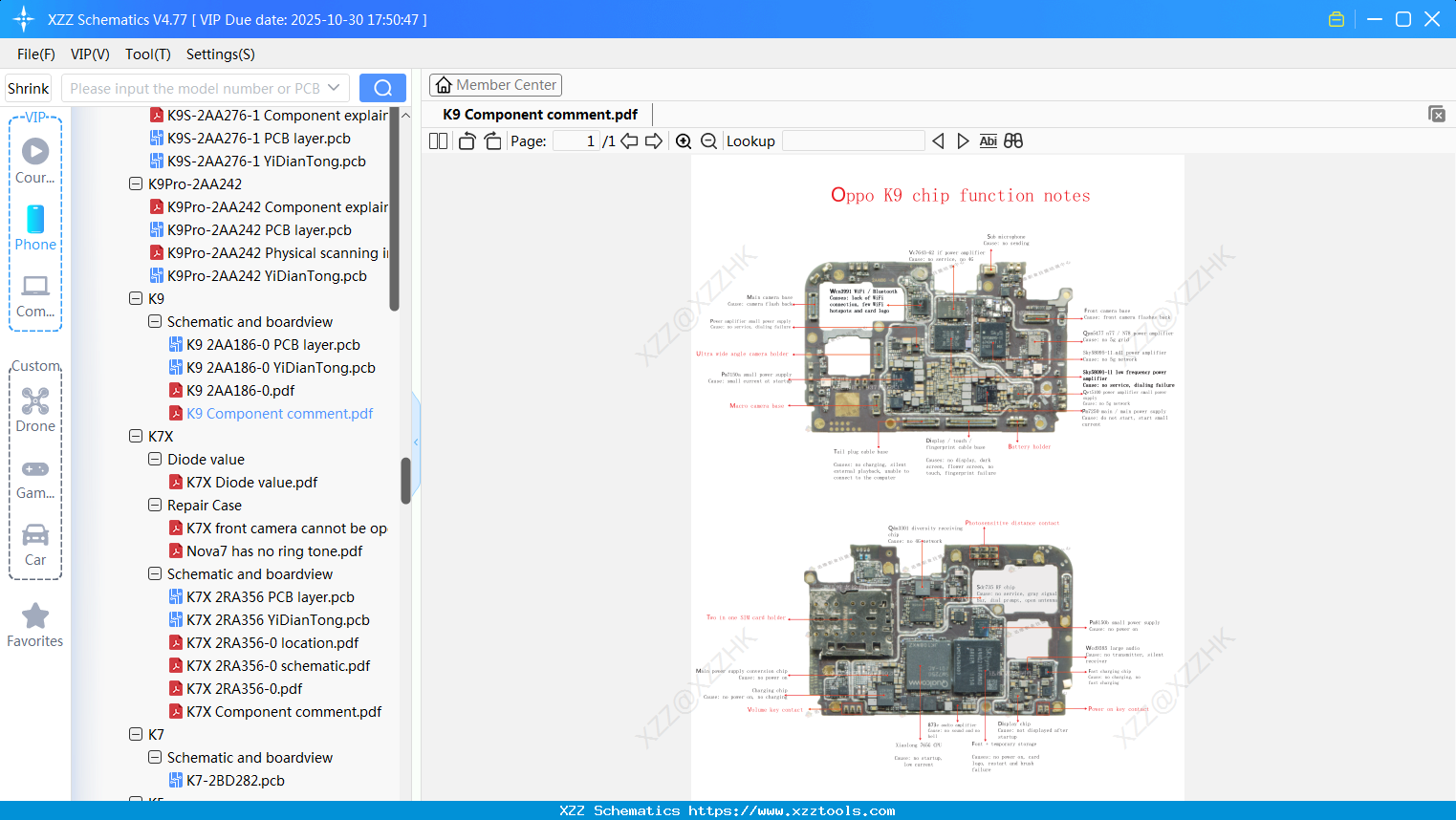Viewport: 1456px width, 820px height.
Task: Click the binoculars search icon
Action: [1013, 141]
